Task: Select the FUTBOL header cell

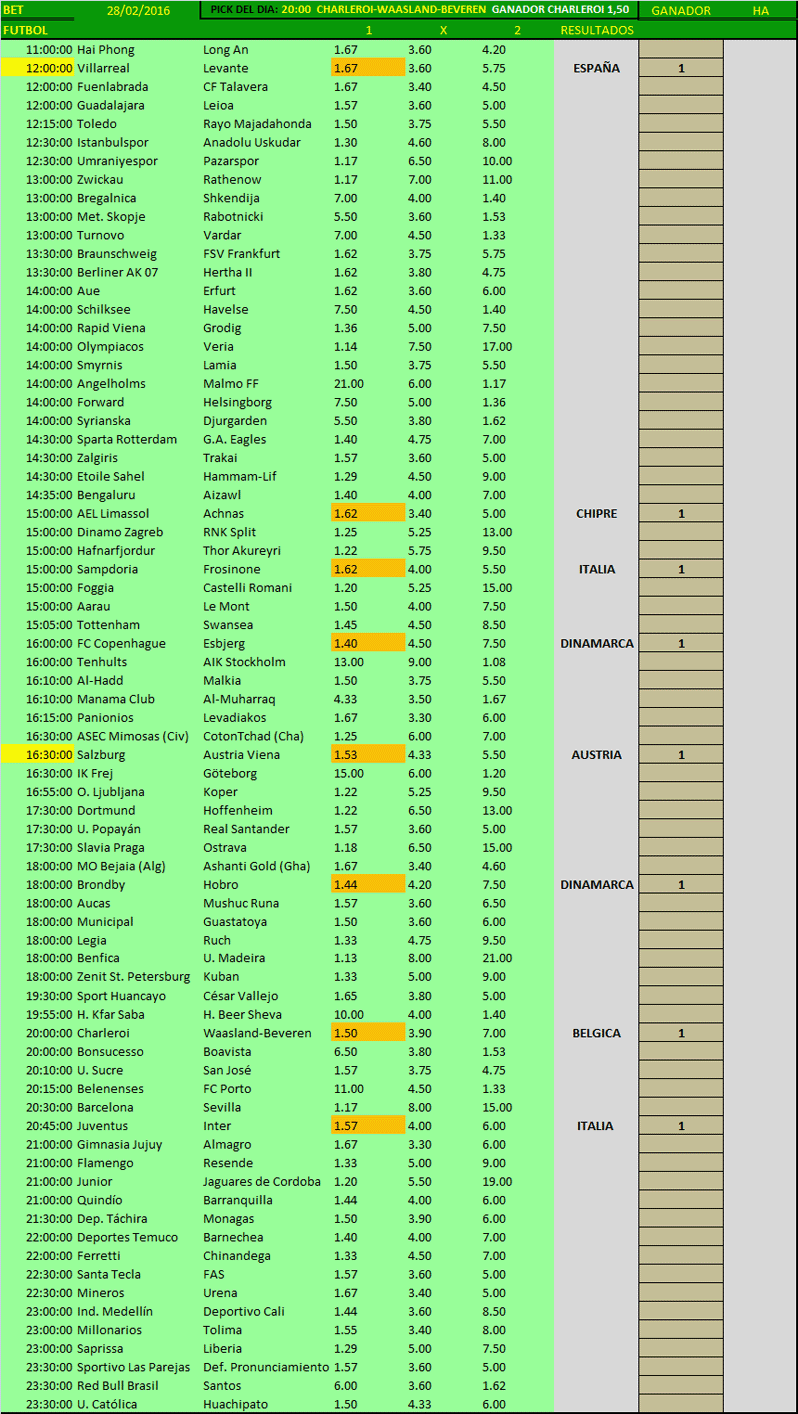Action: 25,30
